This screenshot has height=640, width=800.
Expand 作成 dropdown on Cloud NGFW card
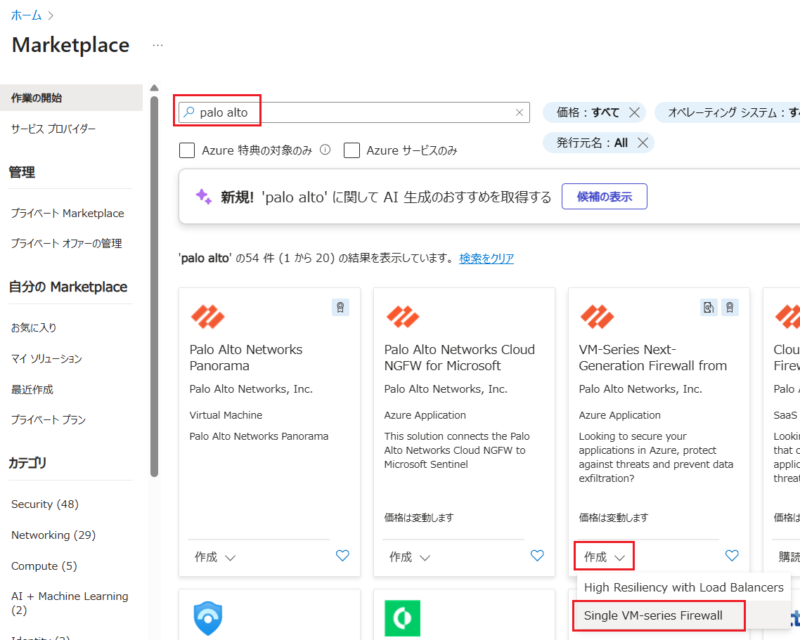410,557
